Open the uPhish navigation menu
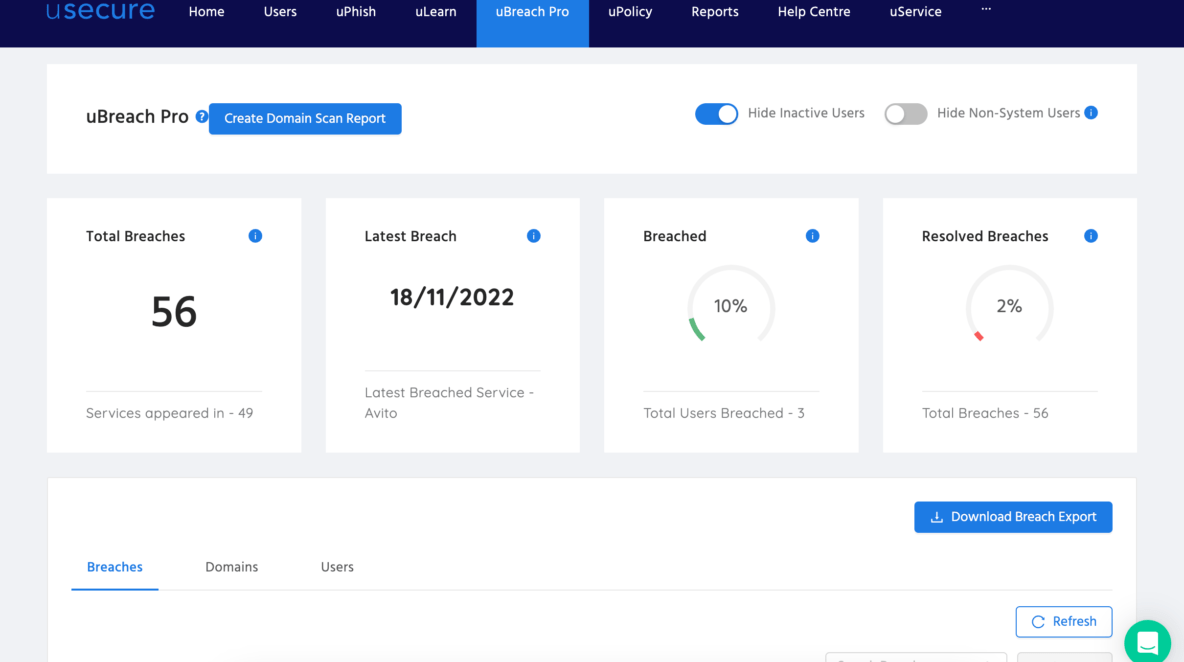The height and width of the screenshot is (662, 1184). click(356, 12)
